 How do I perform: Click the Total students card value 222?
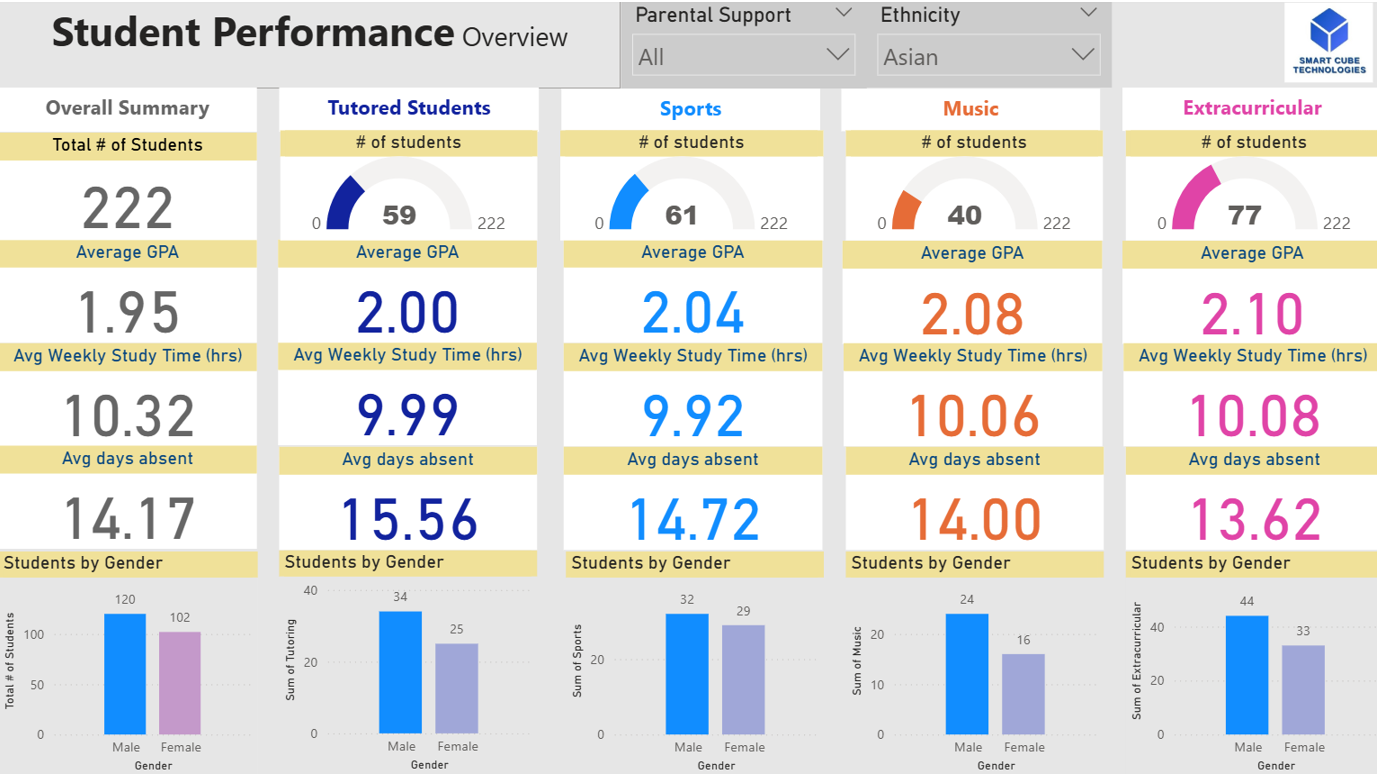pyautogui.click(x=128, y=209)
